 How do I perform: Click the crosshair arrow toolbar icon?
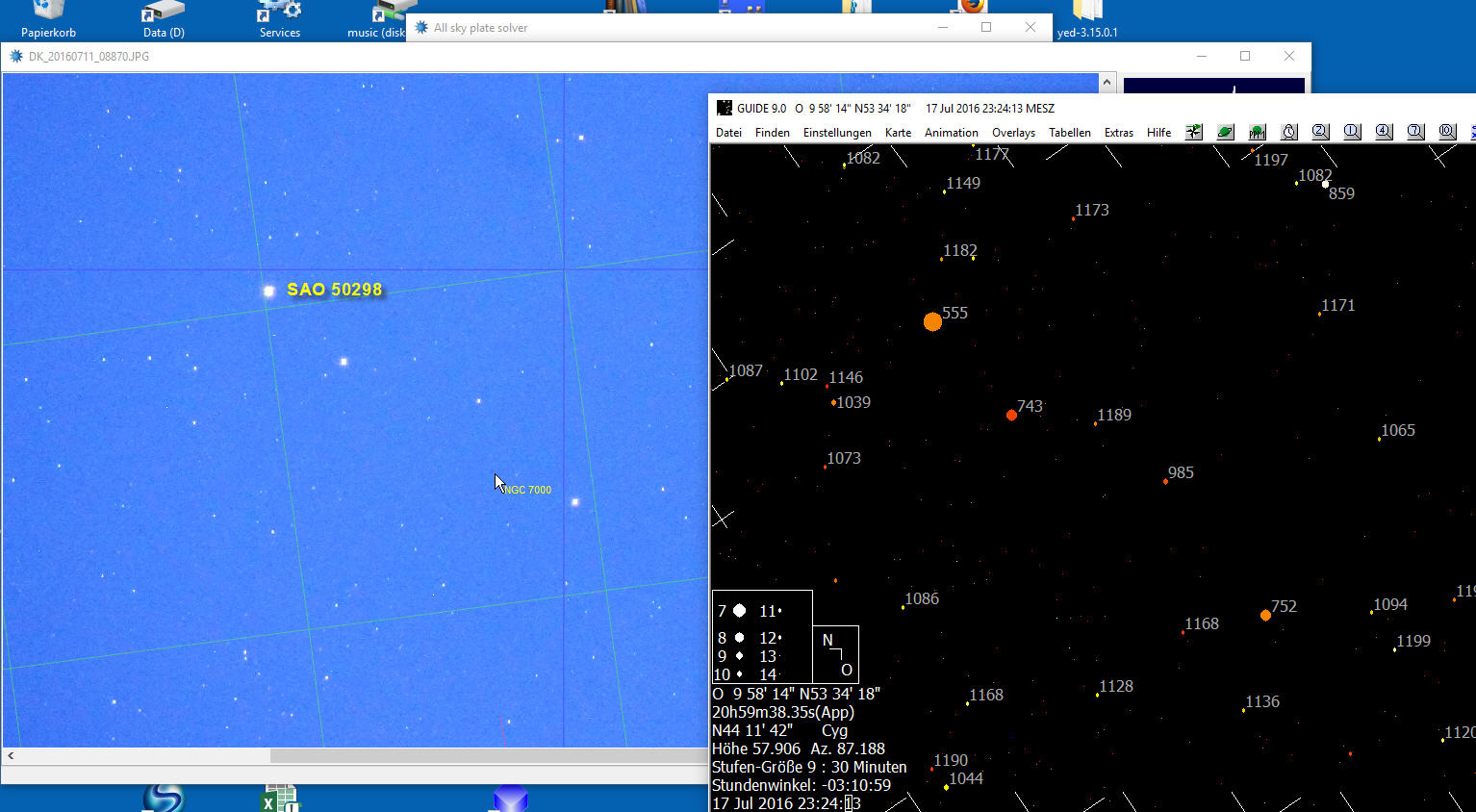[1194, 133]
